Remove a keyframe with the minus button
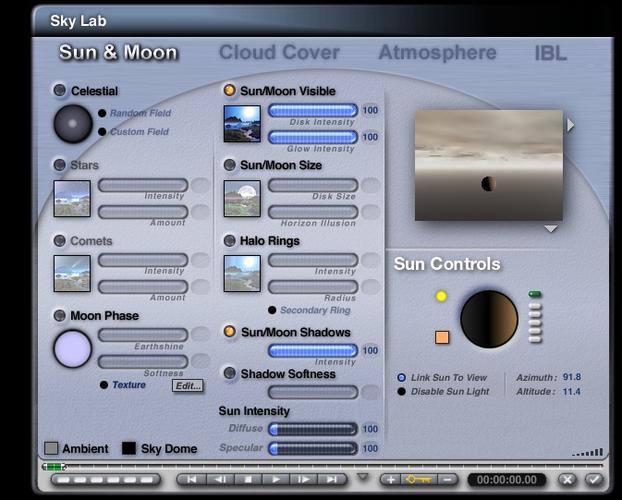 tap(447, 479)
